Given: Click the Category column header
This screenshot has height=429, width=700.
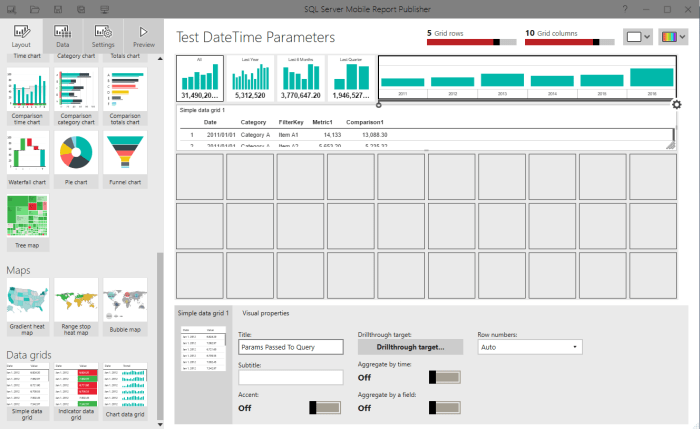Looking at the screenshot, I should [253, 122].
